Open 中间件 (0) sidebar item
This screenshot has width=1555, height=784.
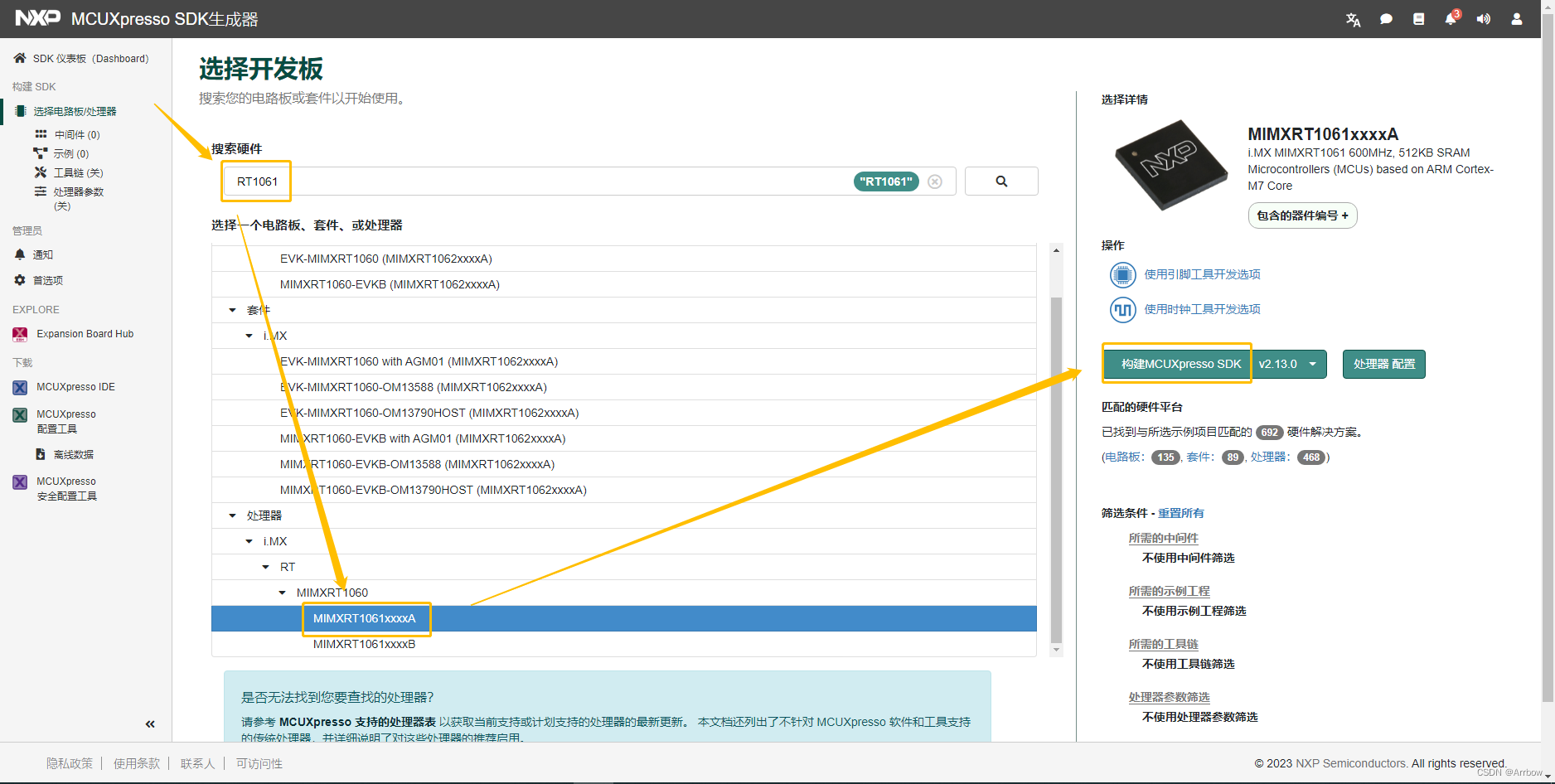77,134
